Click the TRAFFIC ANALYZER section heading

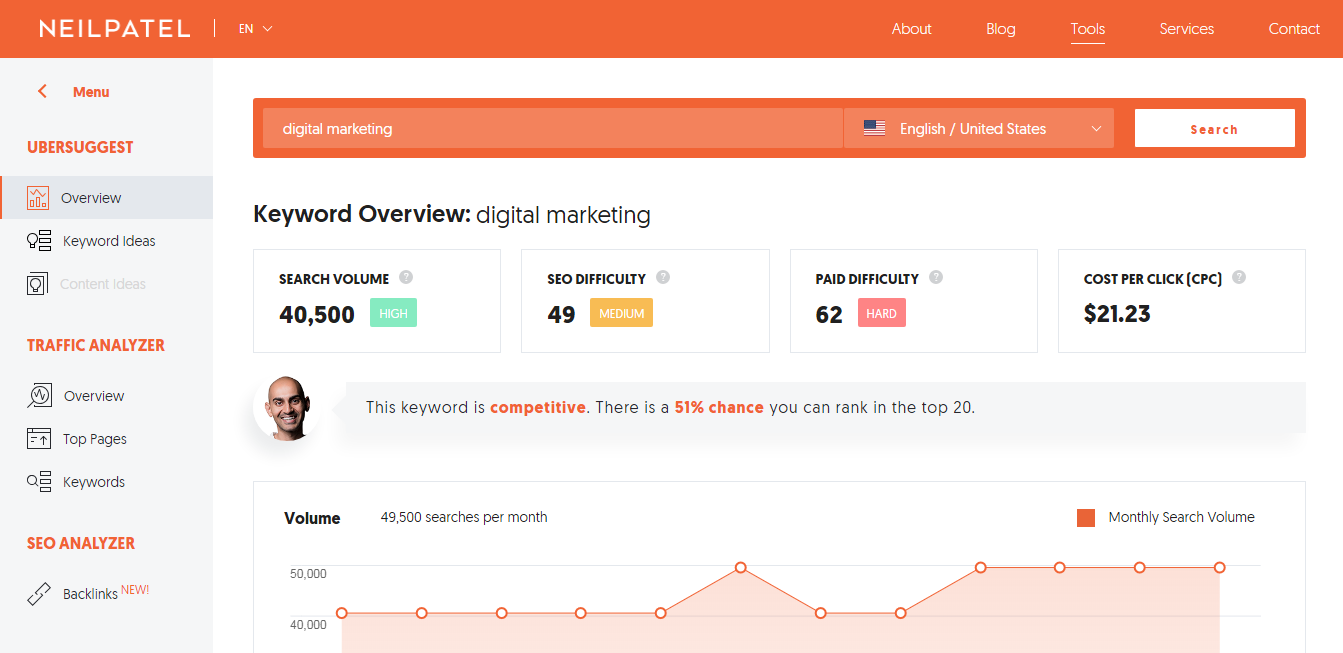96,345
